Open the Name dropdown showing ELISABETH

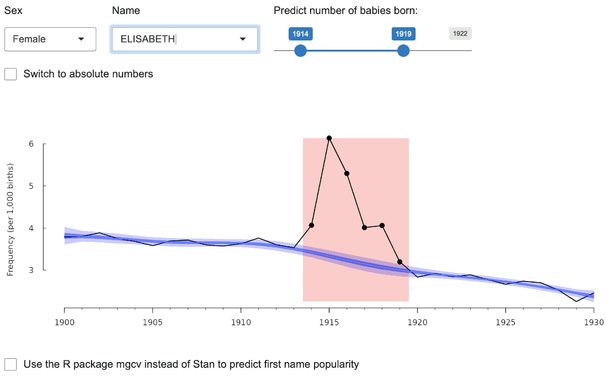pos(185,39)
